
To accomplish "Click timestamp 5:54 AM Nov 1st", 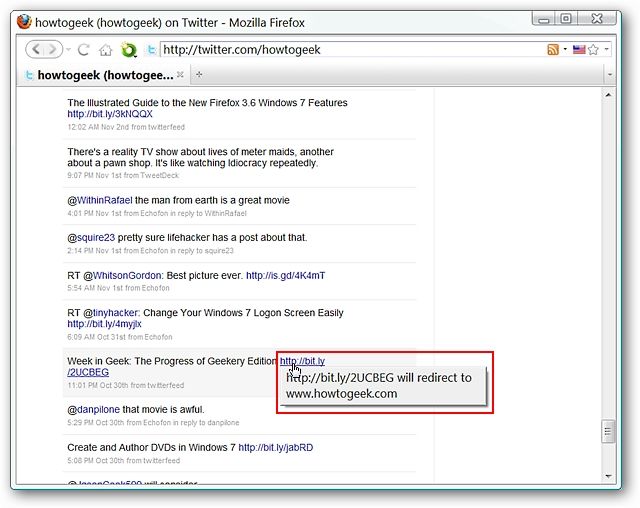I will point(95,288).
